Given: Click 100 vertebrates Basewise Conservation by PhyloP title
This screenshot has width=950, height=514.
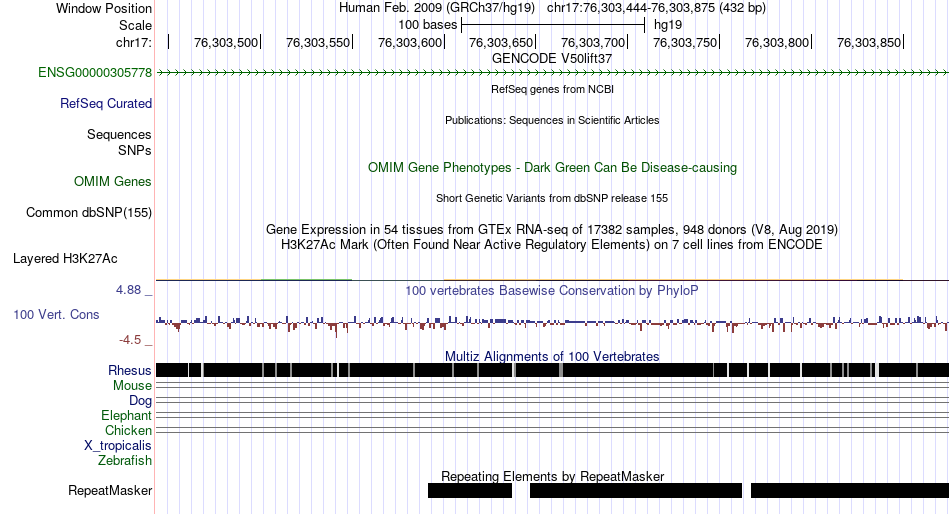Looking at the screenshot, I should [x=551, y=291].
